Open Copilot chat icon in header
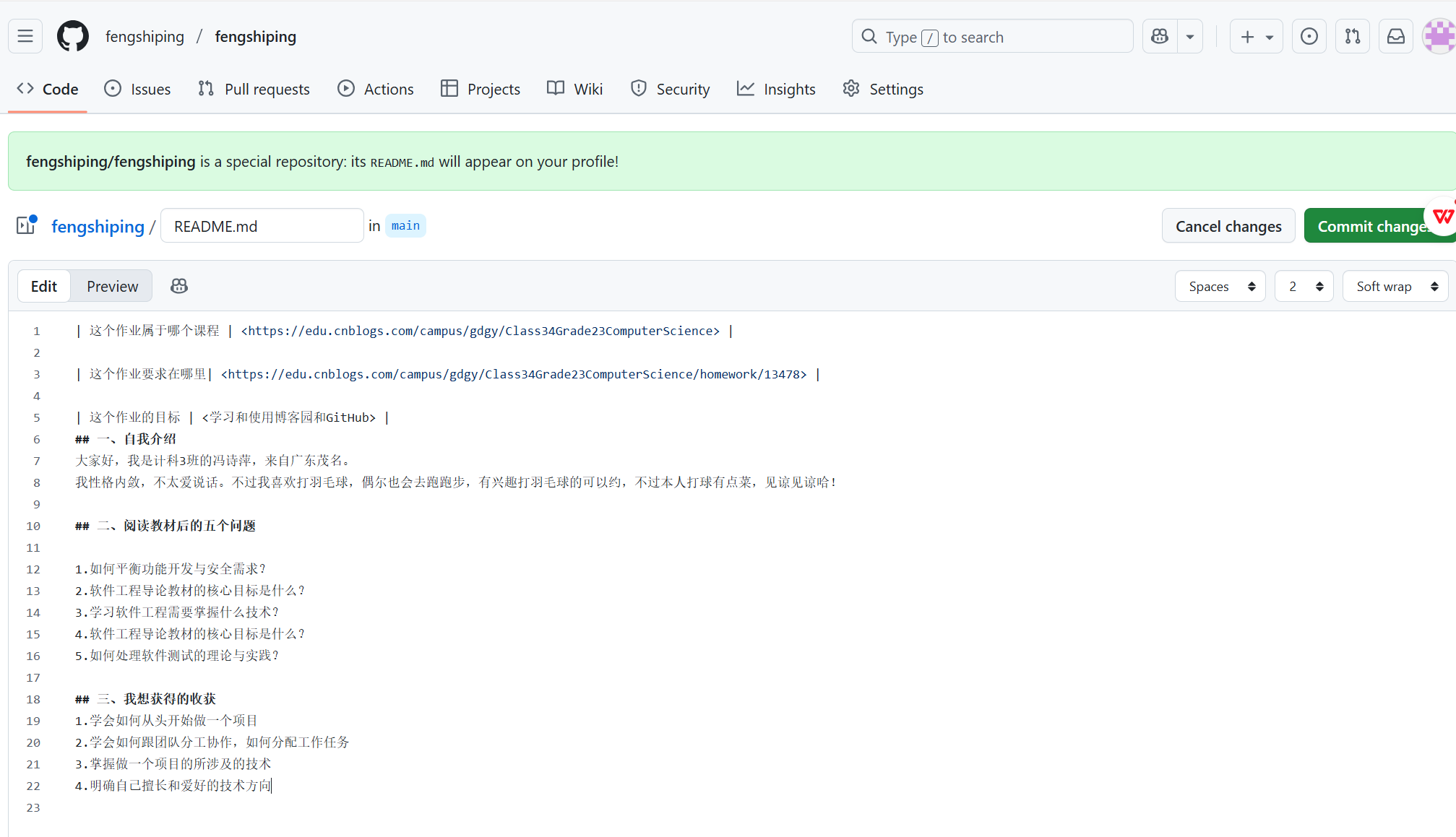 coord(1160,36)
